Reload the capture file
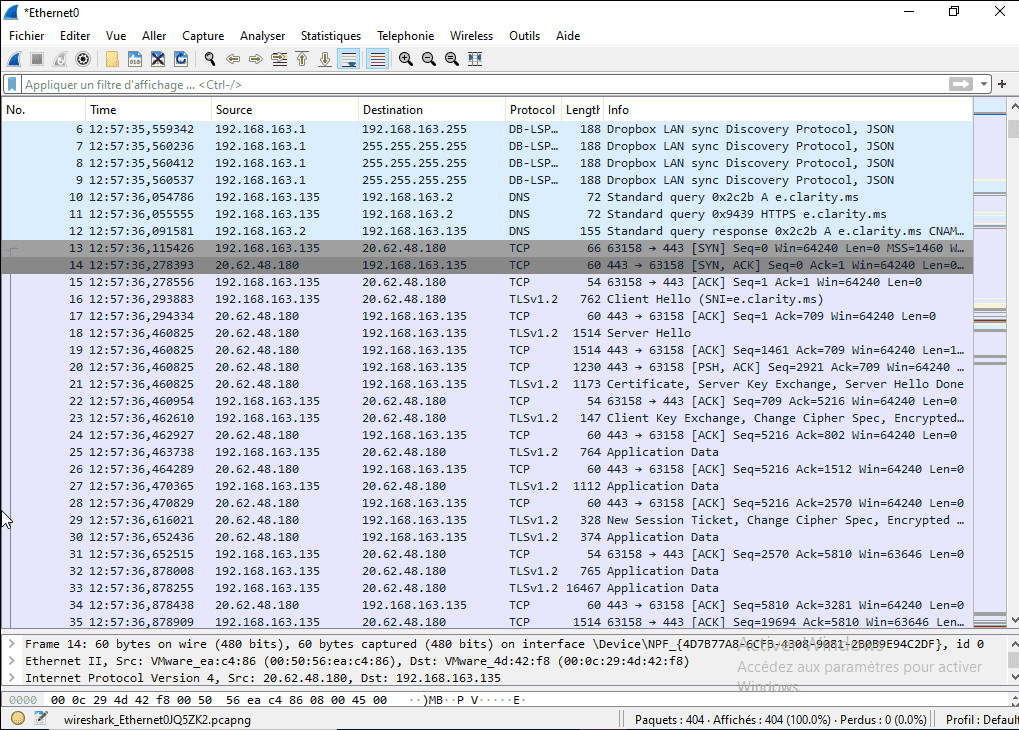 (181, 59)
